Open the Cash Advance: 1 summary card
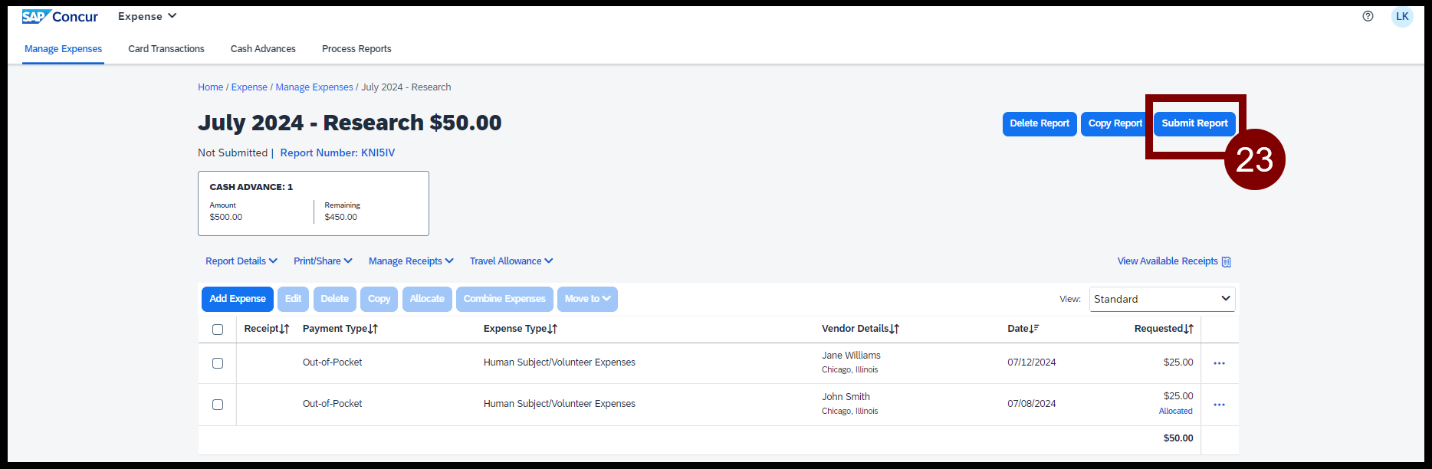The image size is (1432, 469). [313, 203]
